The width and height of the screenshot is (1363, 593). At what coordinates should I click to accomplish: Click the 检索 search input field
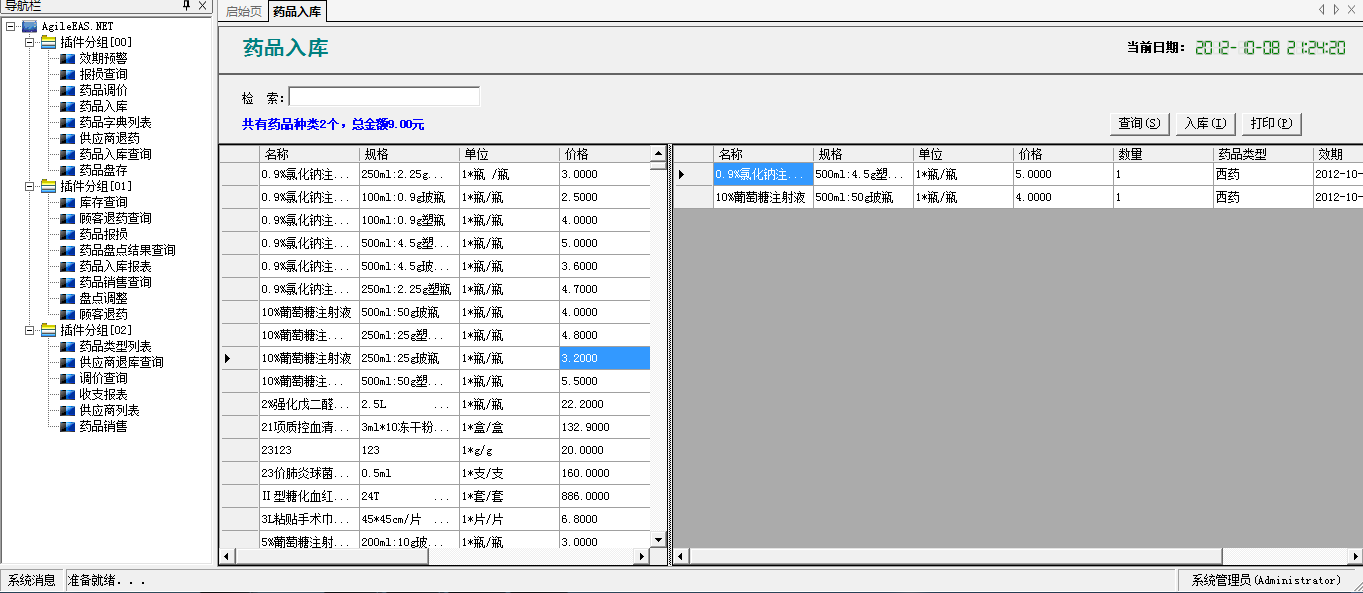coord(384,97)
